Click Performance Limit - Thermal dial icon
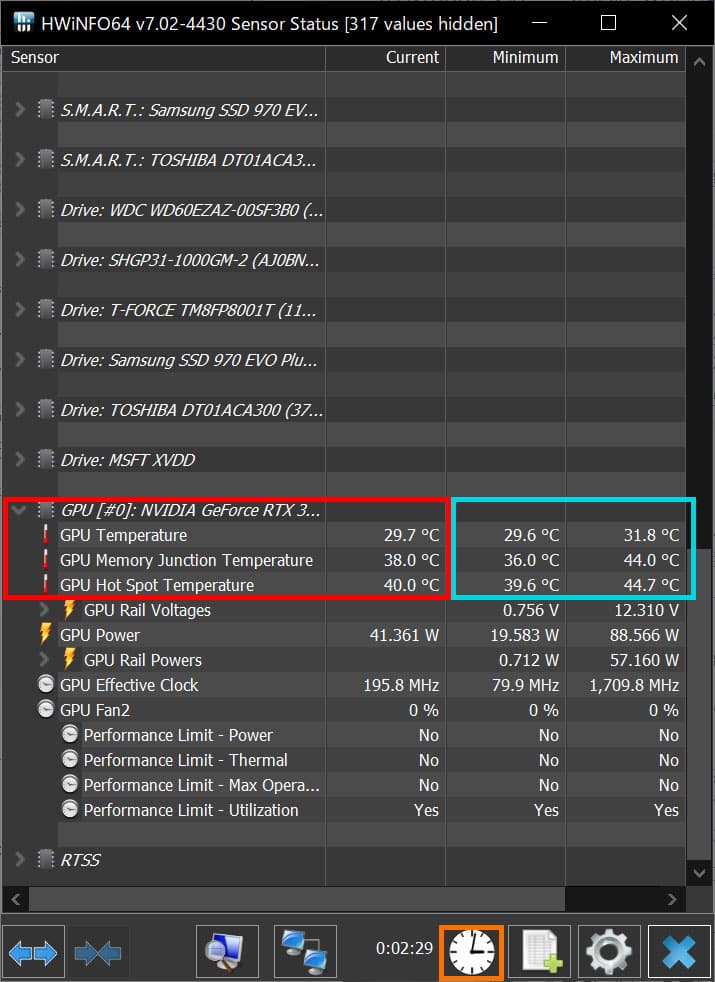715x982 pixels. (x=70, y=760)
